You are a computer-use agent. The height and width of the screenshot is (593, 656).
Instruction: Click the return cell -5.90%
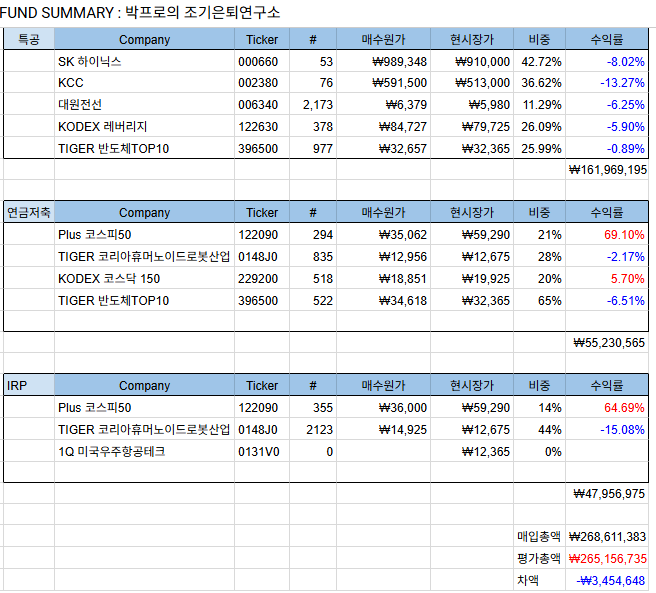click(x=607, y=126)
